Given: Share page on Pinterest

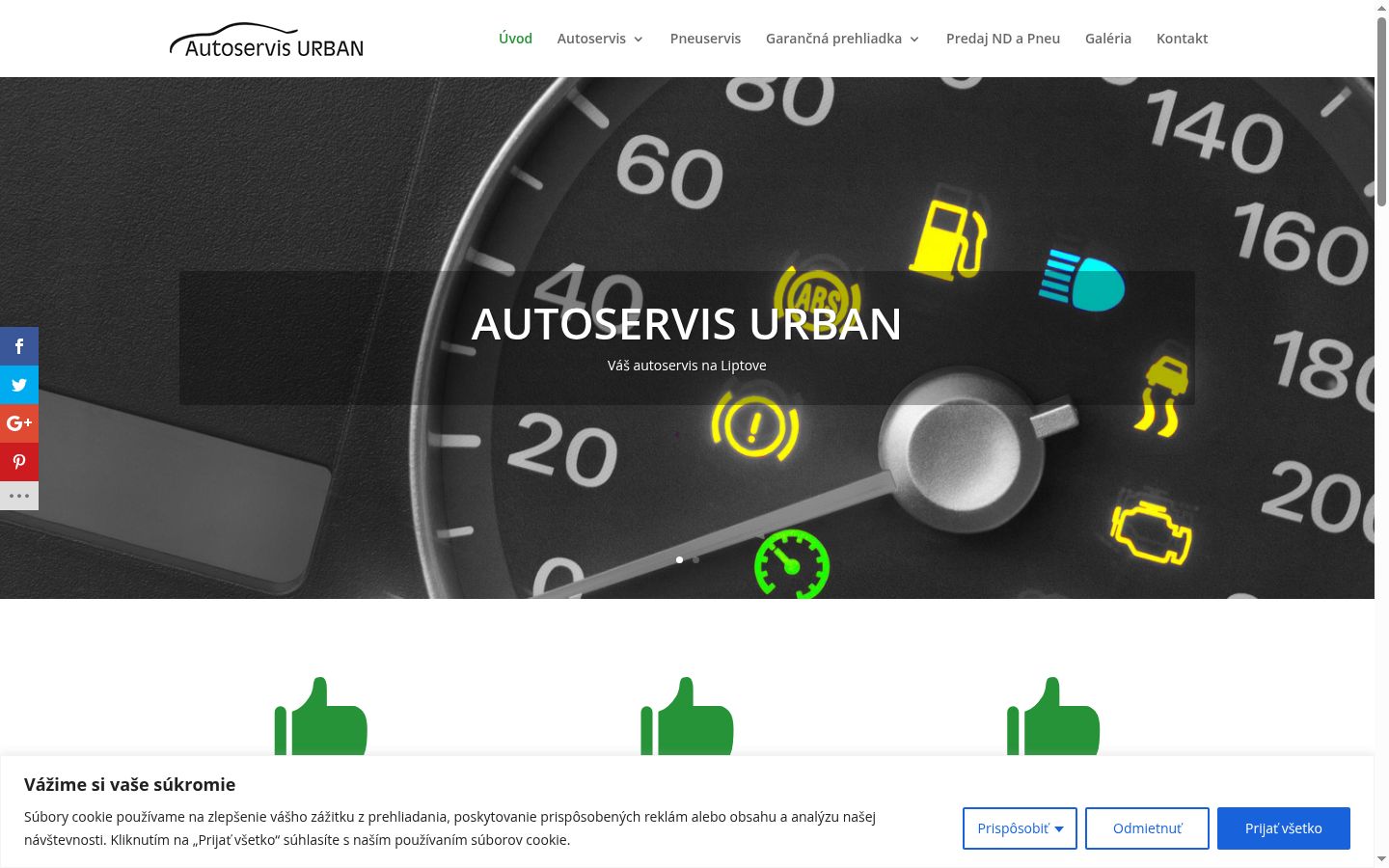Looking at the screenshot, I should click(19, 462).
